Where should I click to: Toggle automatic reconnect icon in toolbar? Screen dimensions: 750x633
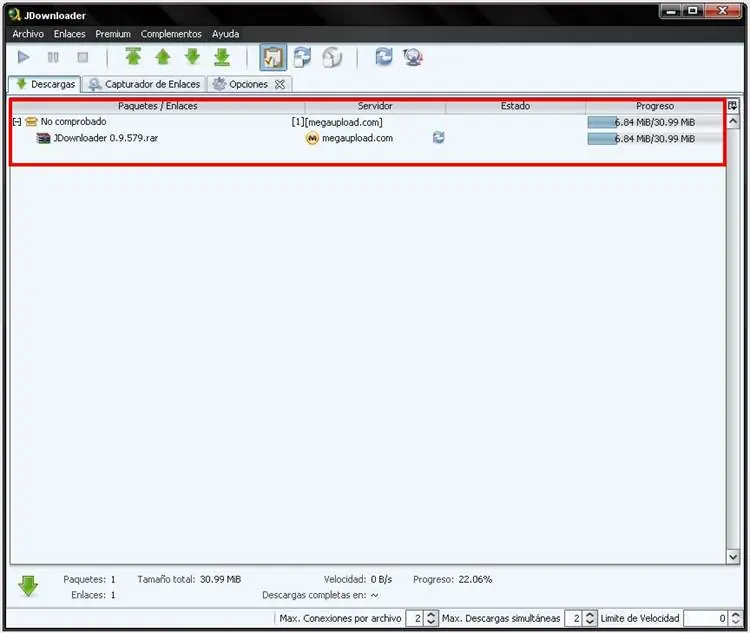[x=302, y=57]
